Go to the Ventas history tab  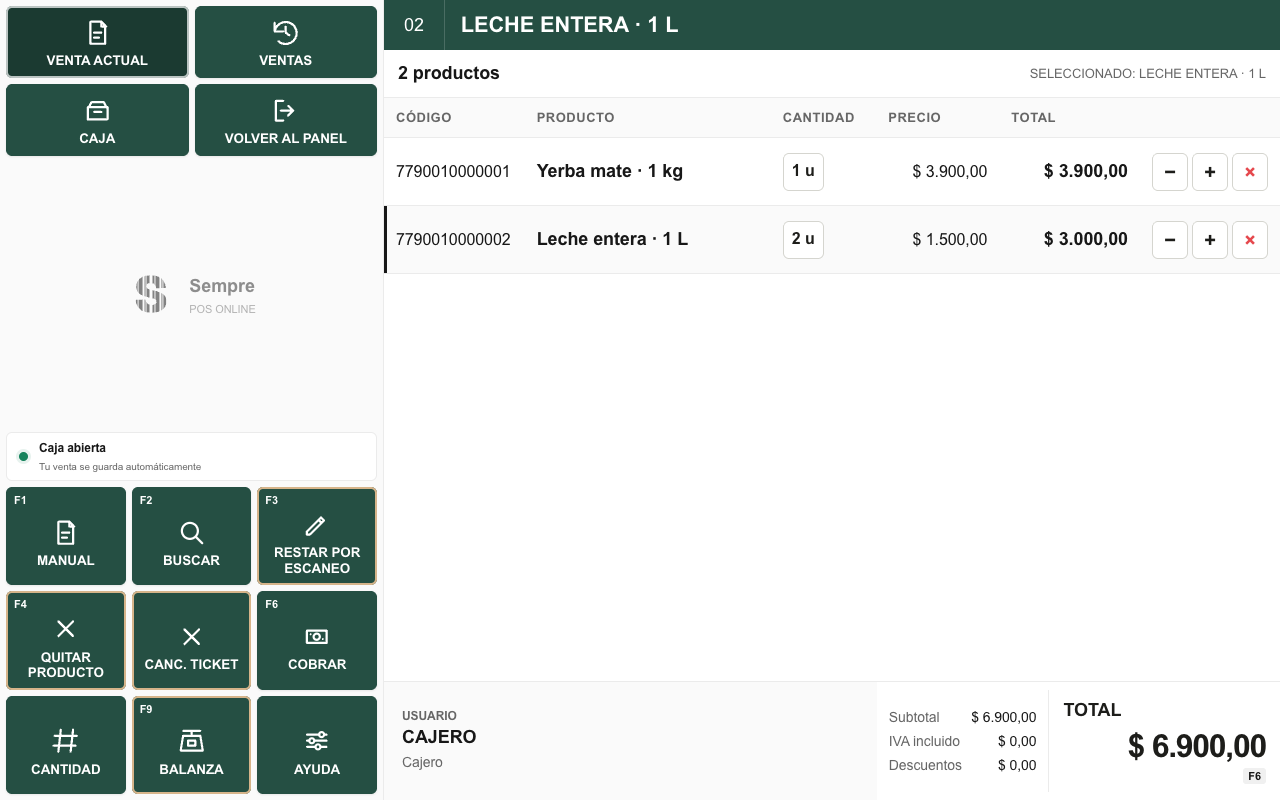click(286, 42)
